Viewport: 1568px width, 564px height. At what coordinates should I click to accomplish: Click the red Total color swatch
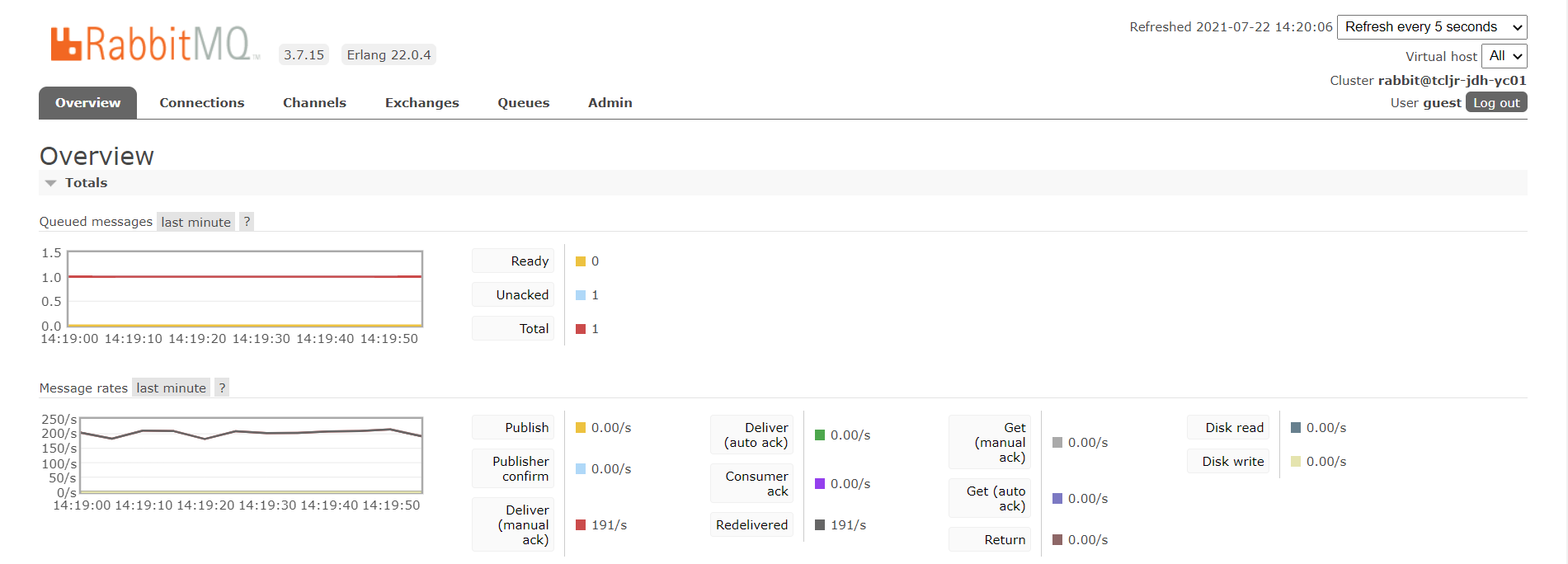tap(581, 329)
